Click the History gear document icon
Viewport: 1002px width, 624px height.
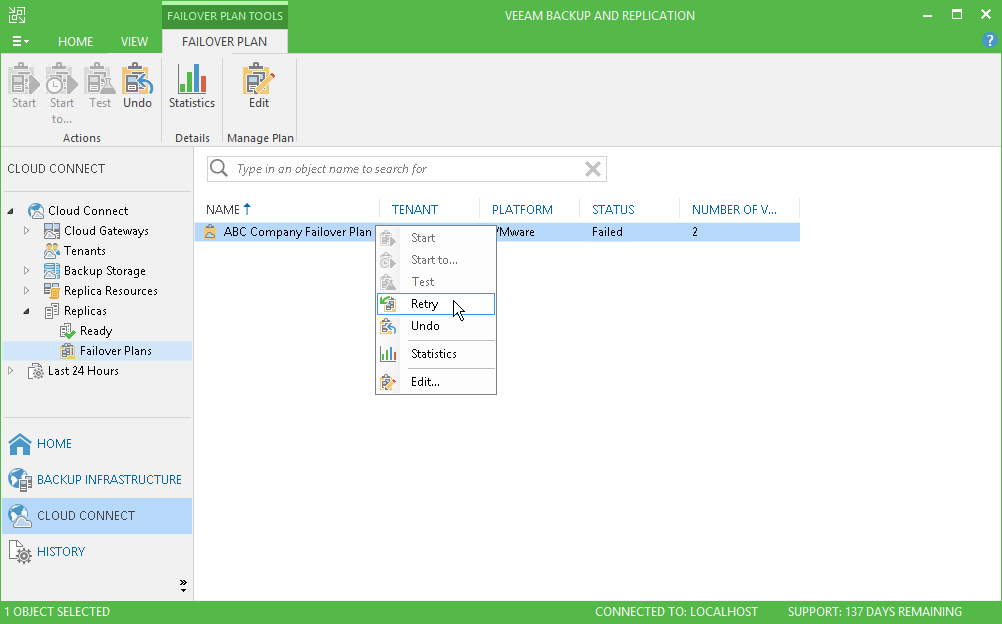(20, 552)
